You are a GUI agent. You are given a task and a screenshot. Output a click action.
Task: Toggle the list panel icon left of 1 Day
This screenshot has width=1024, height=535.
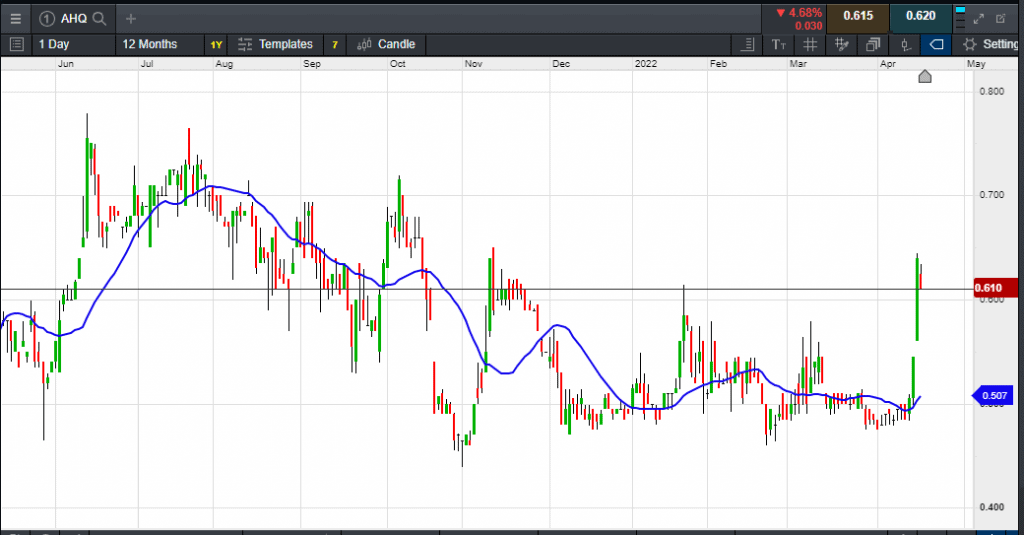[x=15, y=44]
